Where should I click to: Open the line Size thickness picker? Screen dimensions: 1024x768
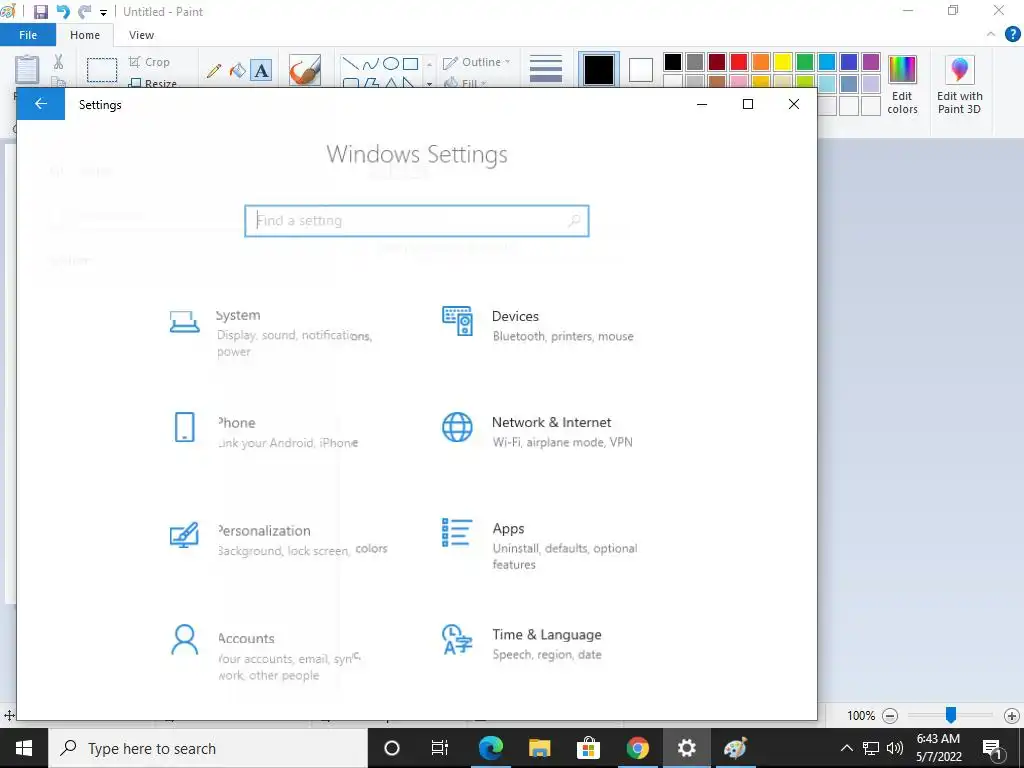tap(546, 69)
